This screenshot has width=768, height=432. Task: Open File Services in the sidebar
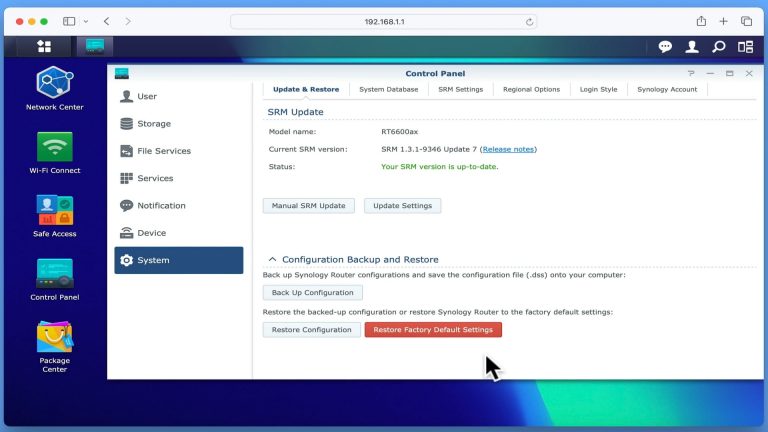pyautogui.click(x=179, y=151)
